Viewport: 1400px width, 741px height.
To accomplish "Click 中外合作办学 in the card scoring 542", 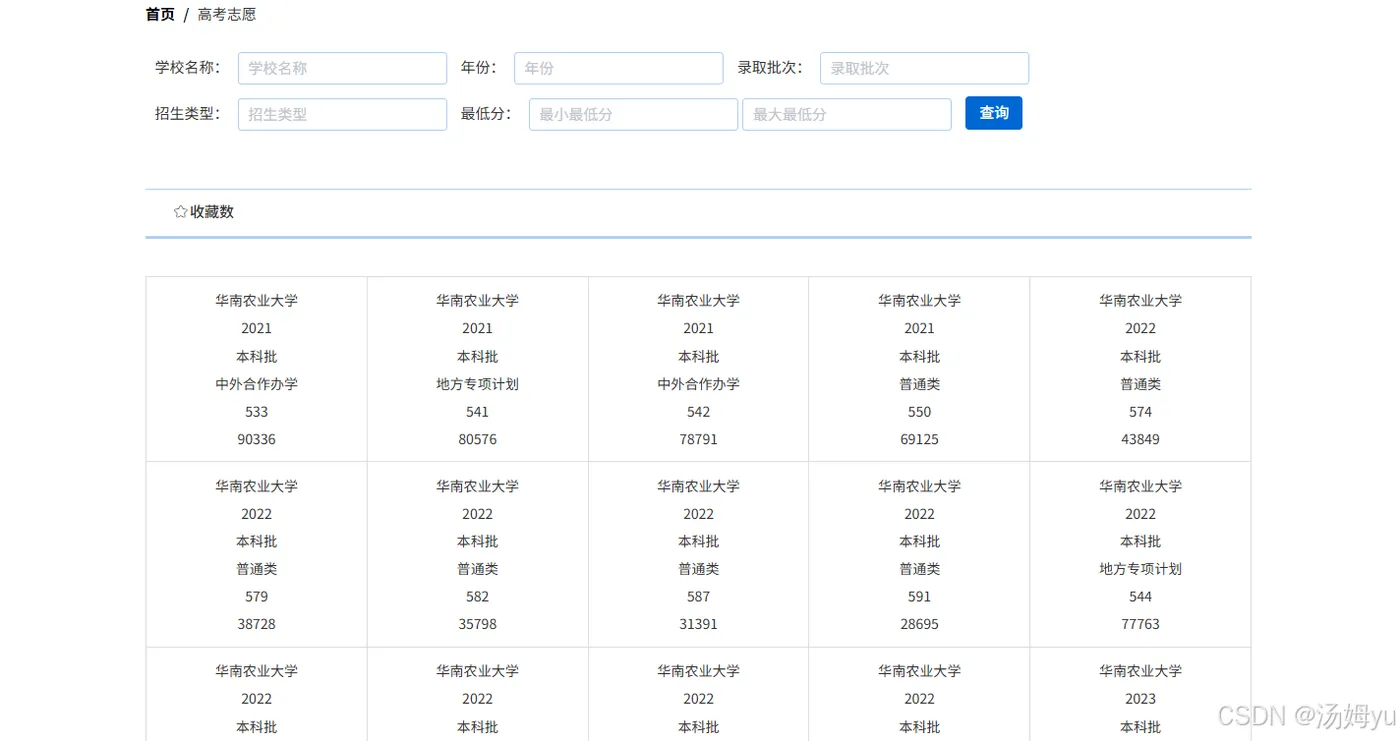I will (698, 384).
